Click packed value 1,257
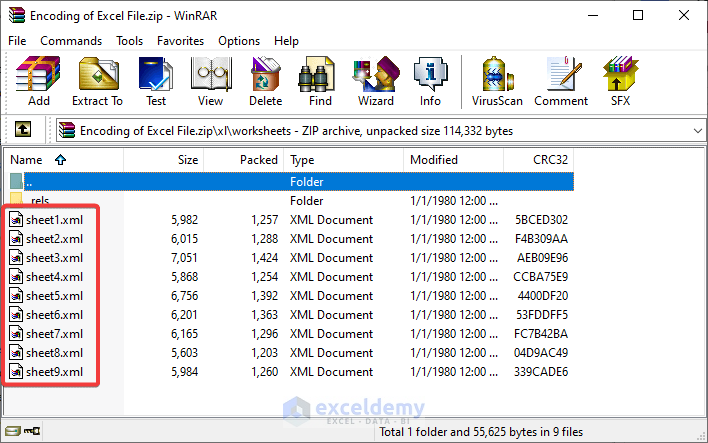Image resolution: width=708 pixels, height=443 pixels. click(265, 220)
